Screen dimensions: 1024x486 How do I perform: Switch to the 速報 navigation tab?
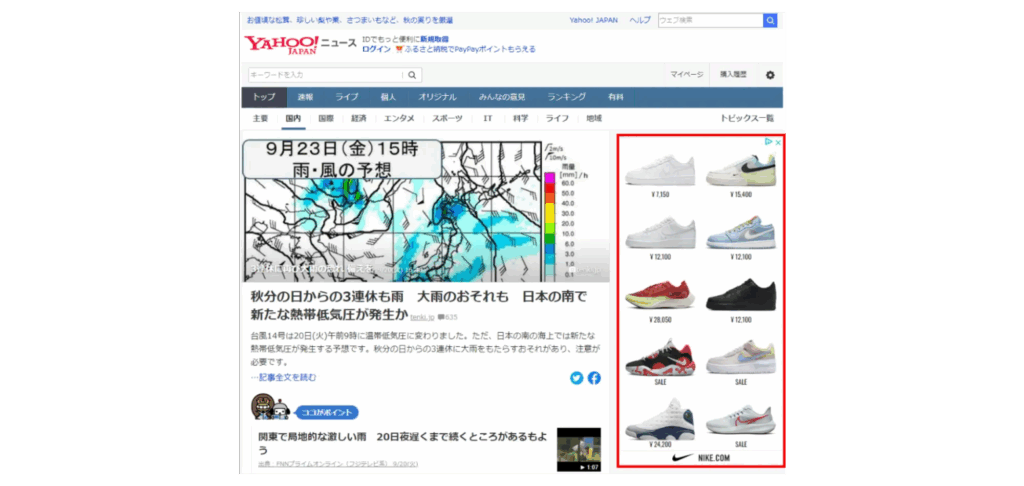click(x=304, y=97)
